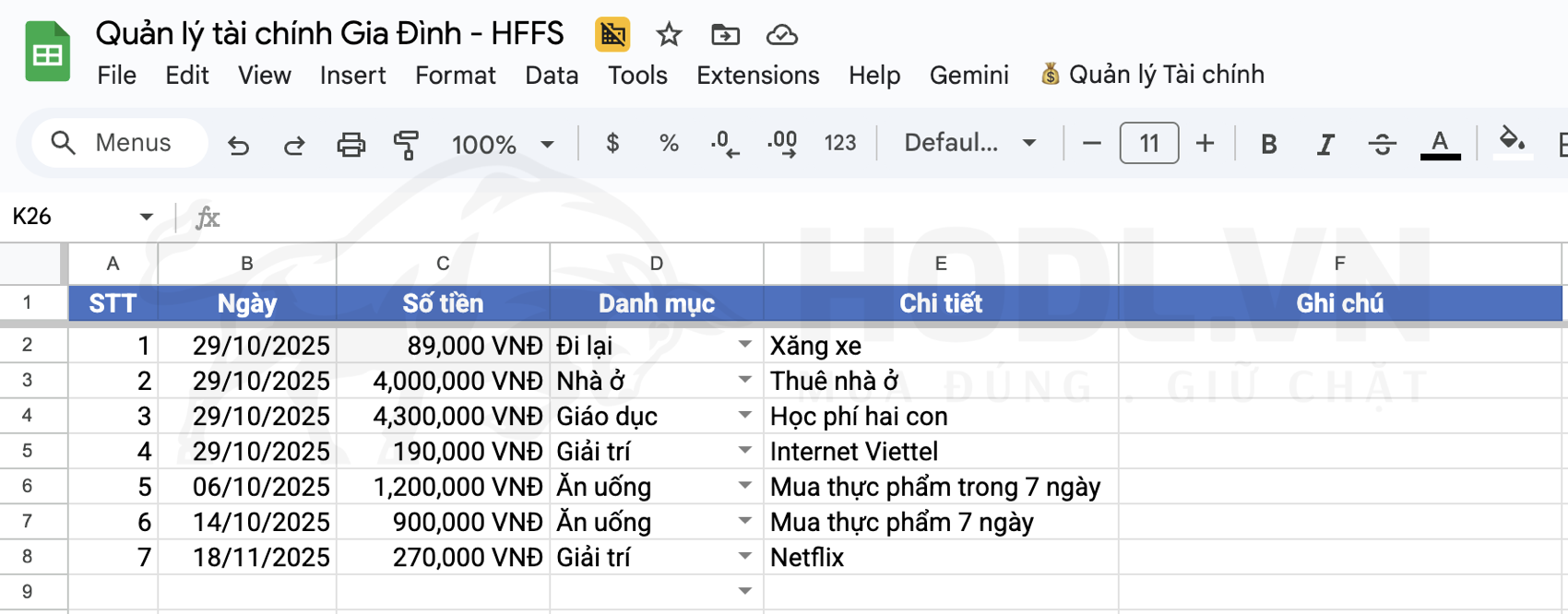Open the Quản lý Tài chính menu

coord(1153,75)
